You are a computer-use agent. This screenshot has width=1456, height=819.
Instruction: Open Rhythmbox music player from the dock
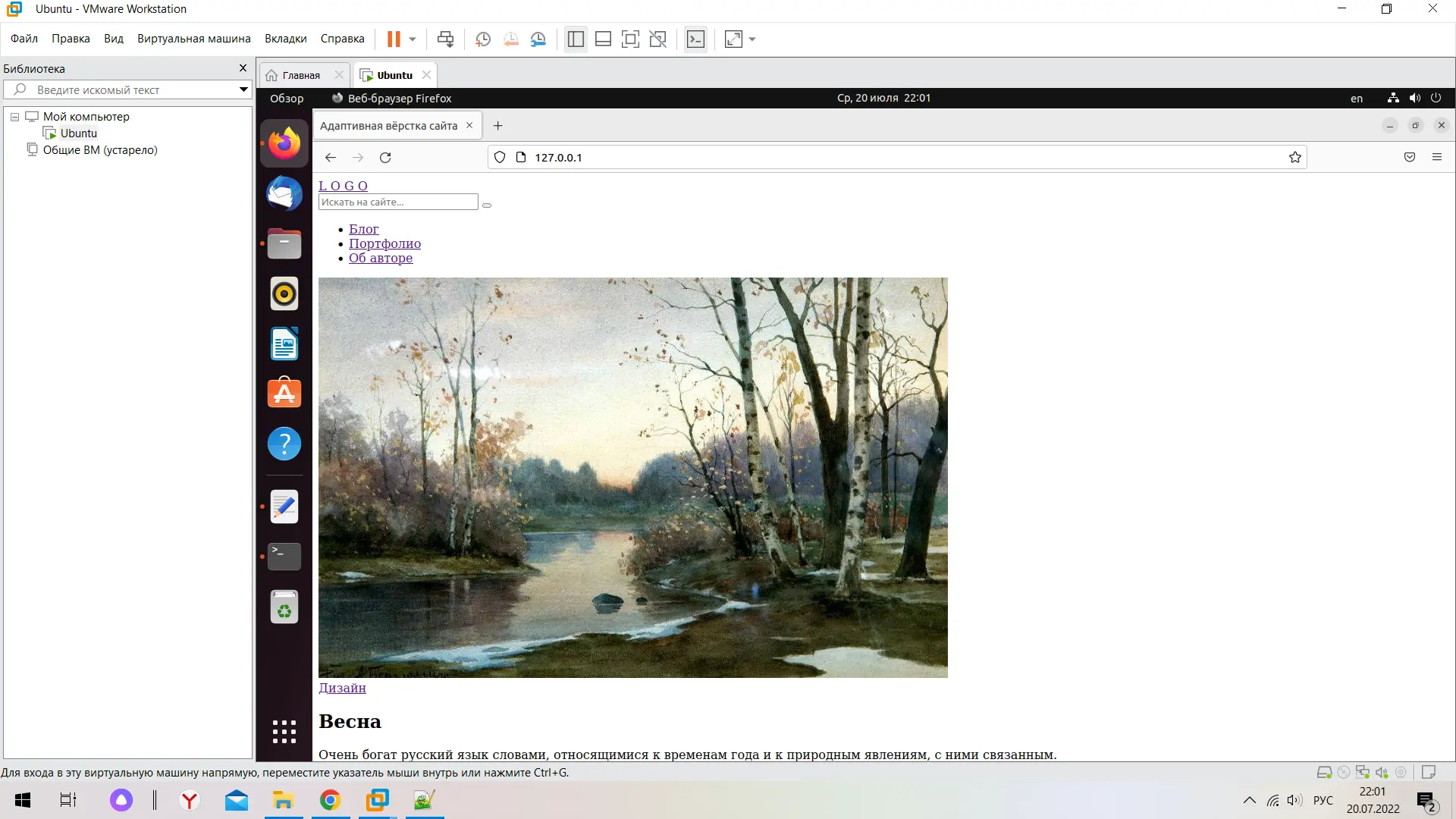284,293
